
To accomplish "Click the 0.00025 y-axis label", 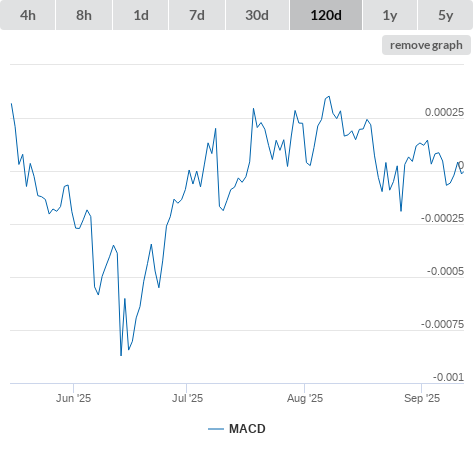I will coord(444,112).
